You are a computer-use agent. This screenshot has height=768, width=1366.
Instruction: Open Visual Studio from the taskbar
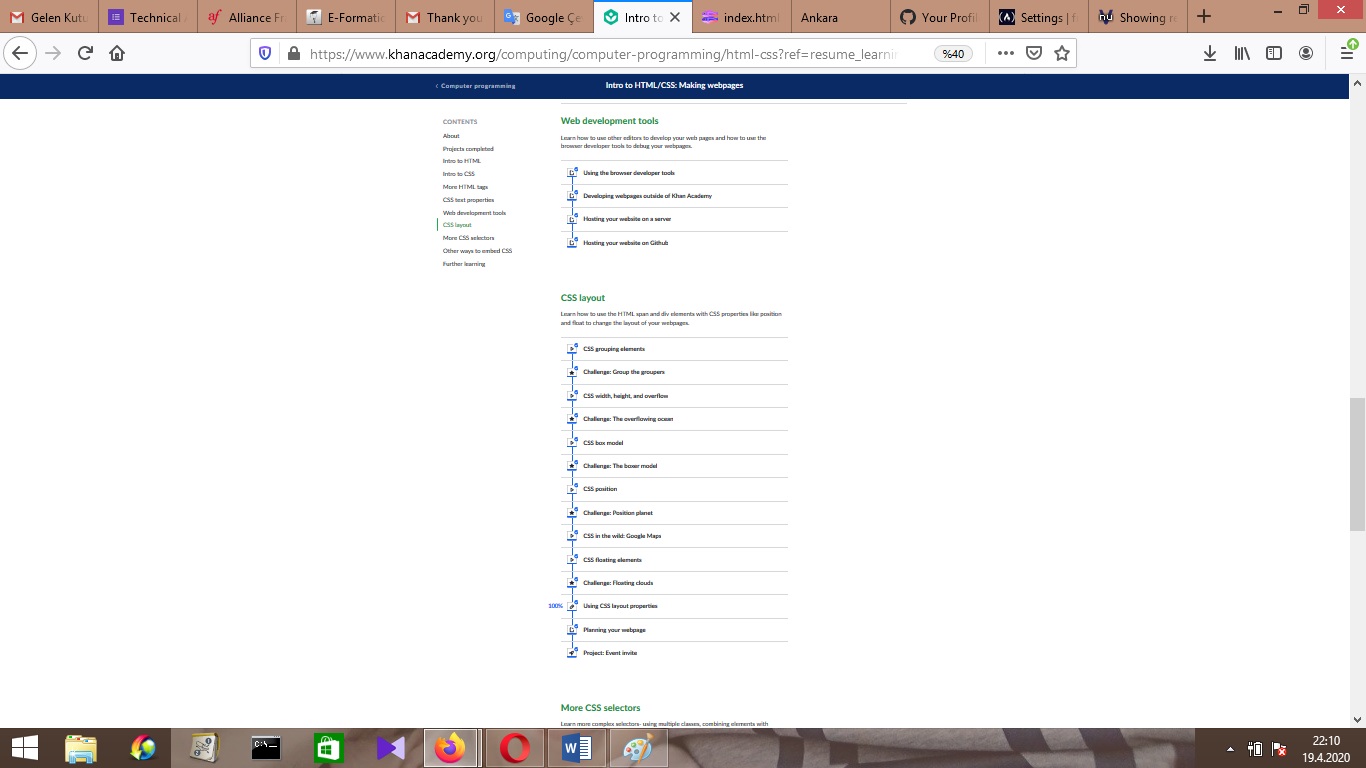[x=390, y=748]
